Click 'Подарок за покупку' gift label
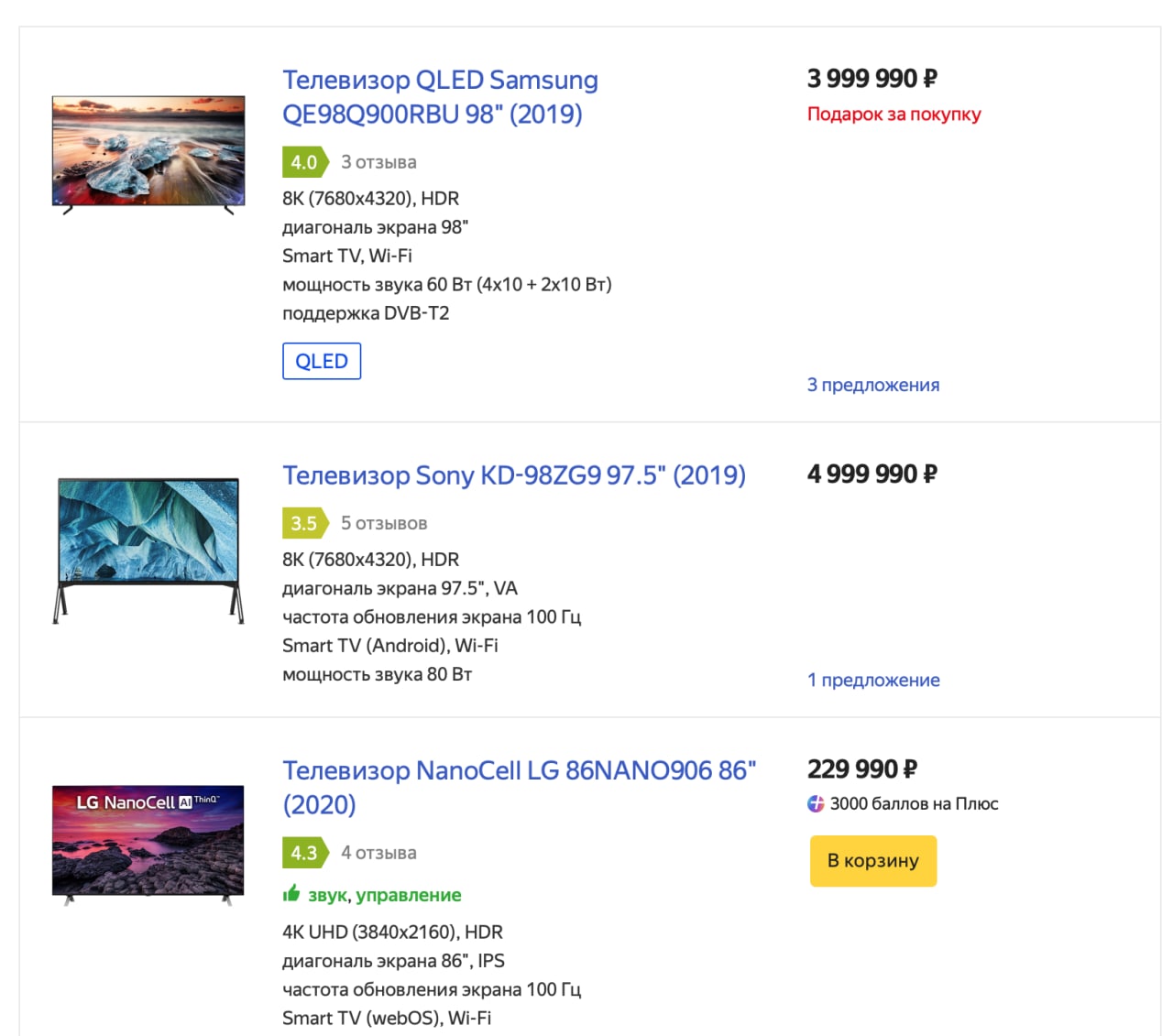 click(894, 115)
